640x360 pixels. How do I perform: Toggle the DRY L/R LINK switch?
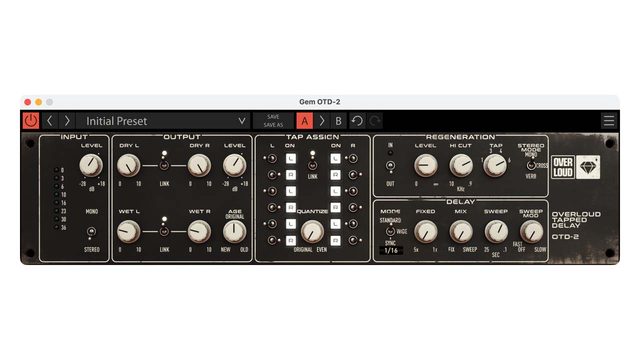164,165
